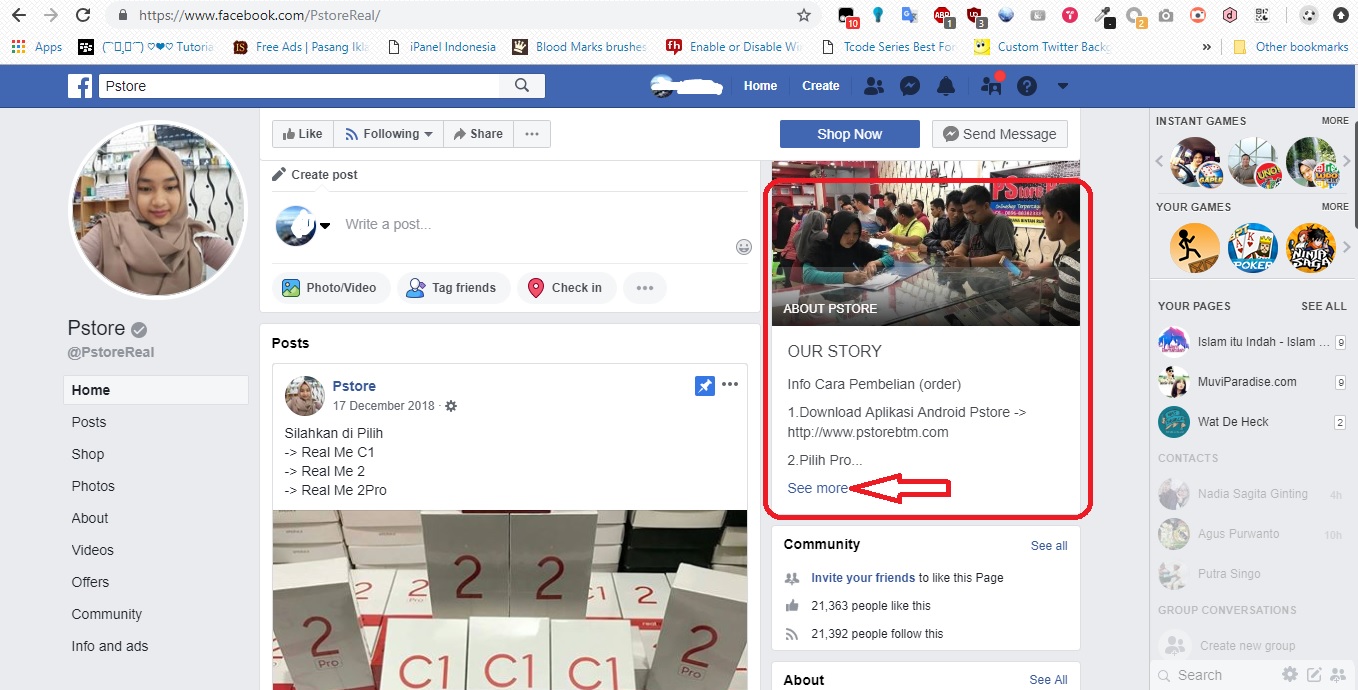
Task: Click Create in the top header
Action: pos(821,86)
